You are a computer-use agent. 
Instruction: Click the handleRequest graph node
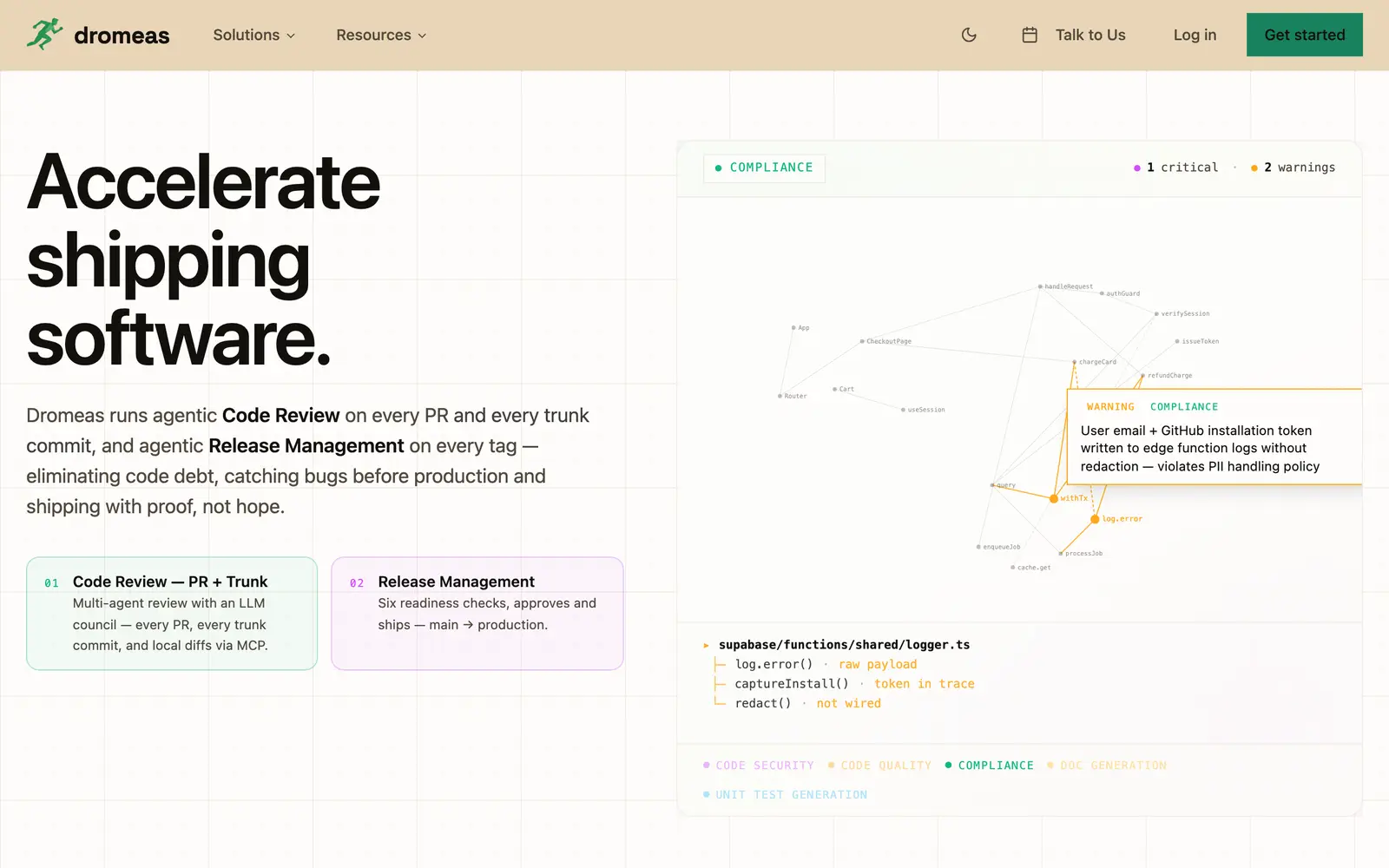point(1040,286)
